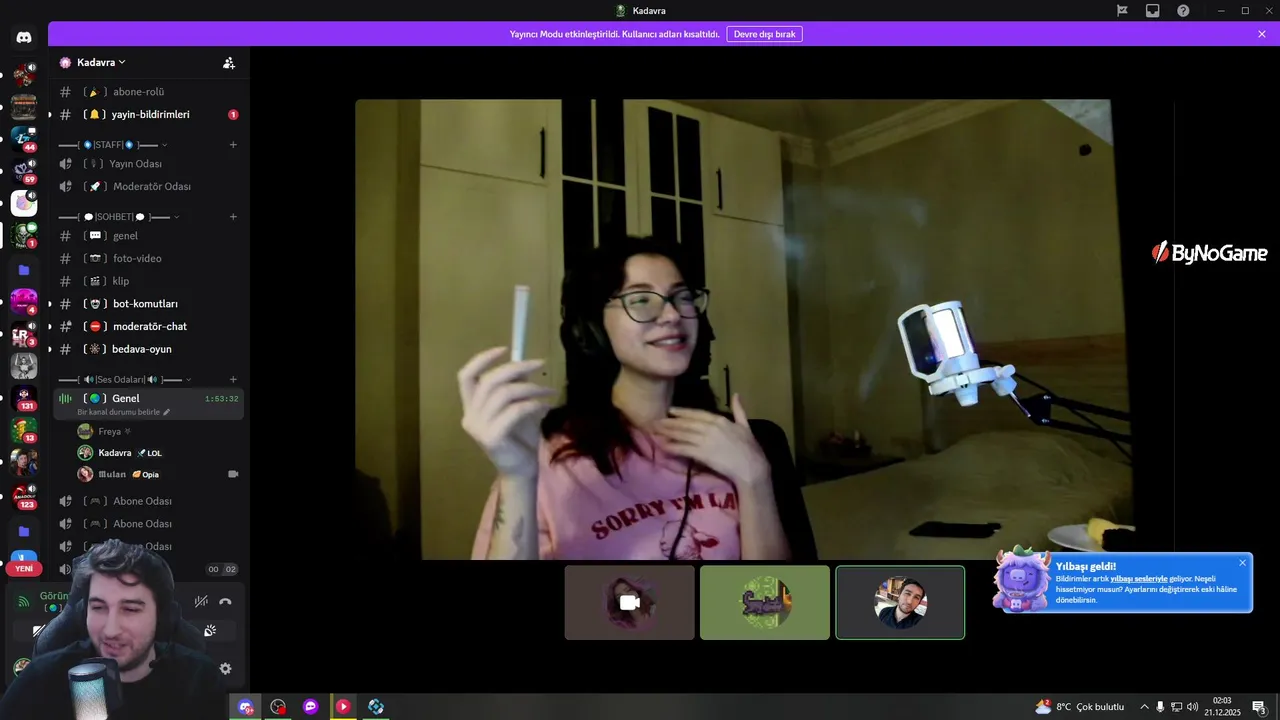Open the Discord help question mark icon
The width and height of the screenshot is (1280, 720).
point(1183,10)
